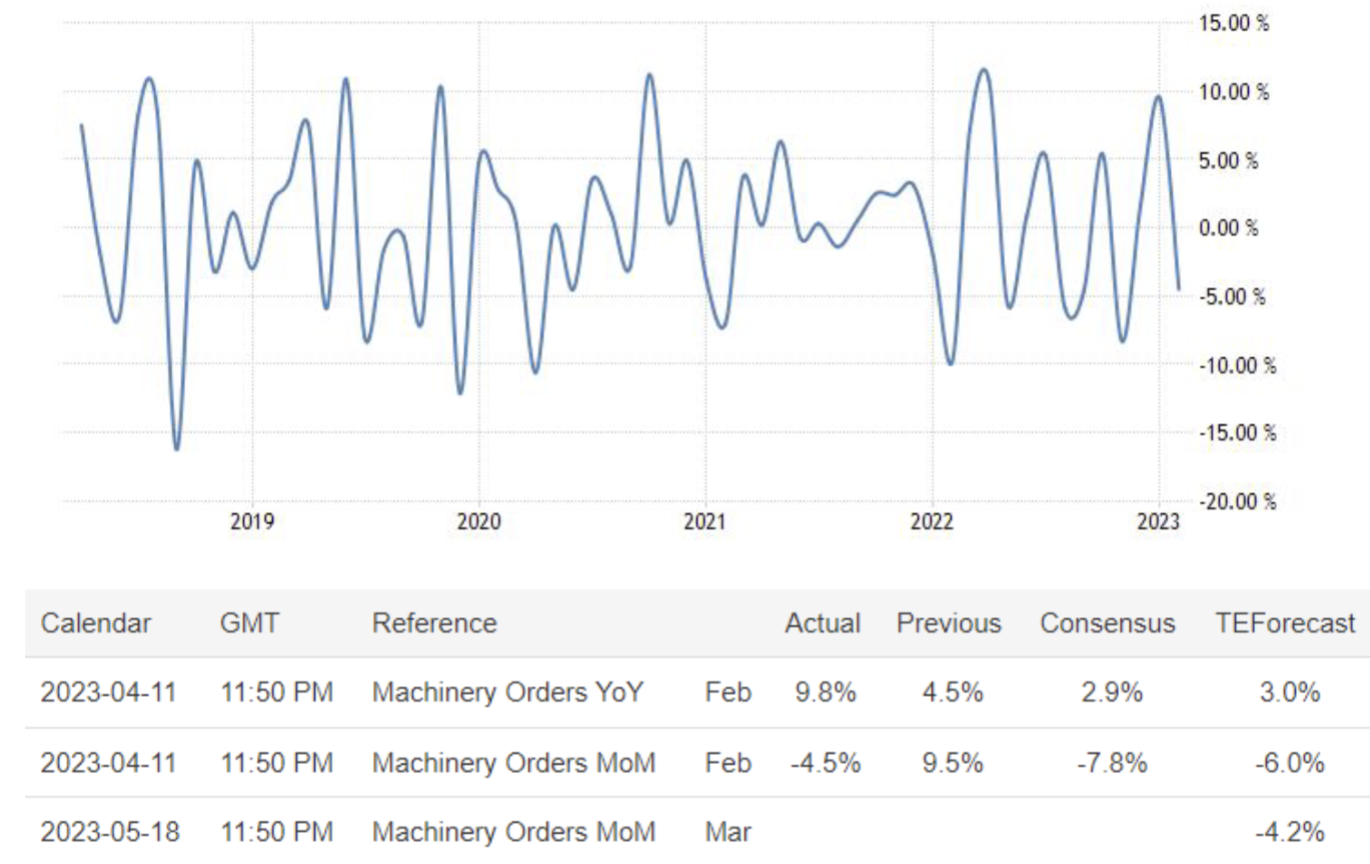
Task: Click the Actual column header
Action: [822, 623]
